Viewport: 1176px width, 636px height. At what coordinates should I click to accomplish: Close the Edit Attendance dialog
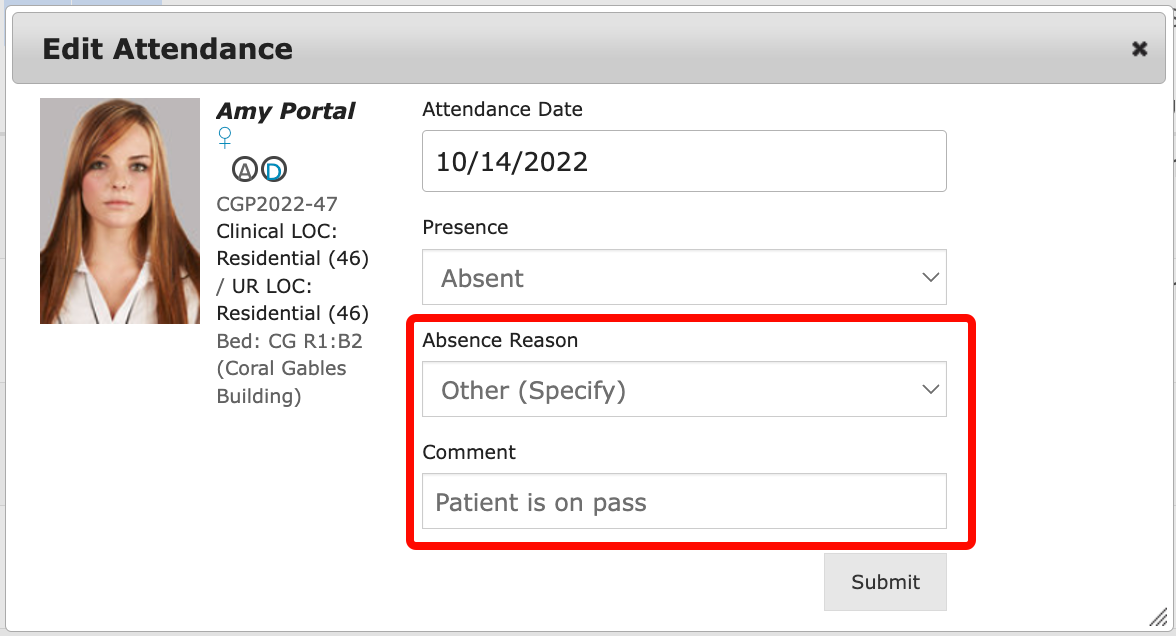coord(1139,49)
